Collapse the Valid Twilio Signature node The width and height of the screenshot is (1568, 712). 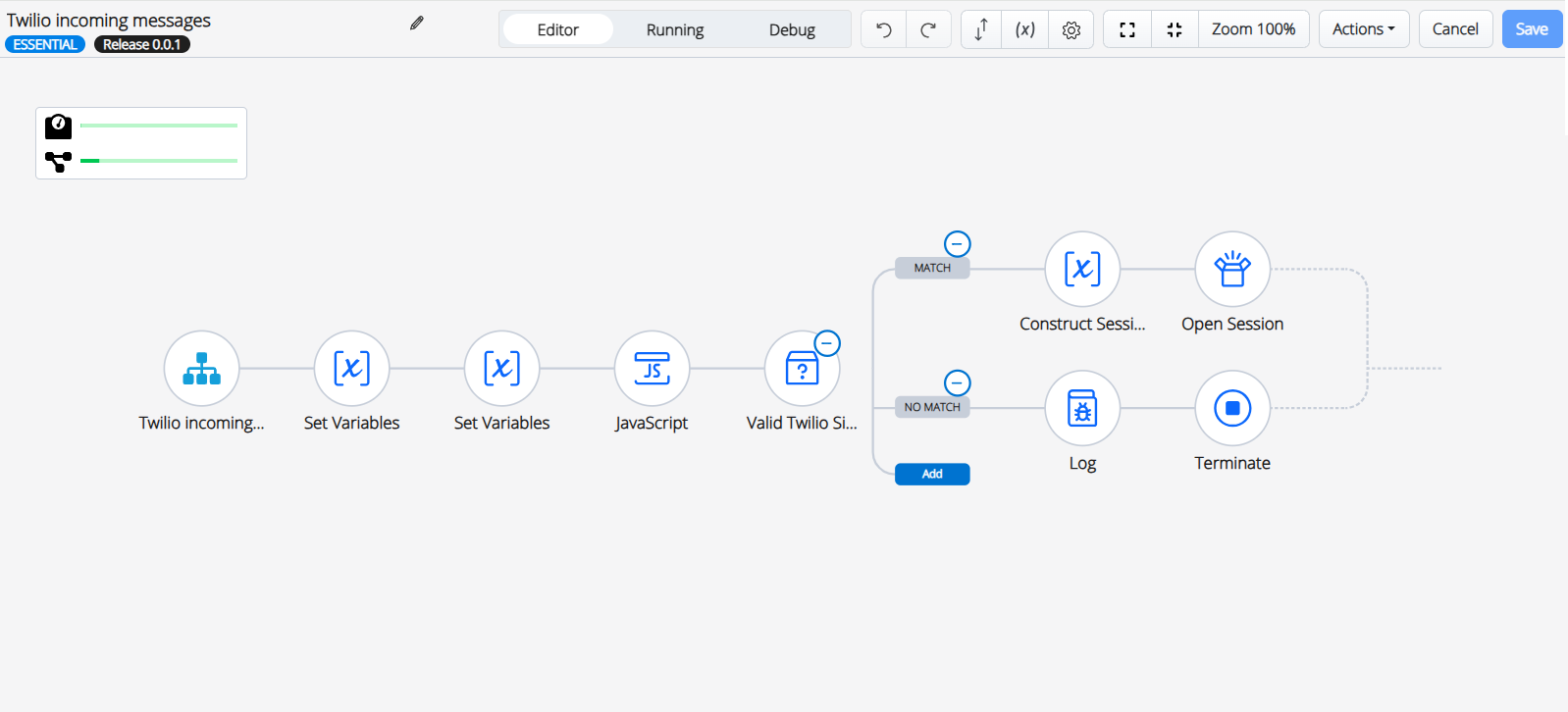(x=827, y=344)
